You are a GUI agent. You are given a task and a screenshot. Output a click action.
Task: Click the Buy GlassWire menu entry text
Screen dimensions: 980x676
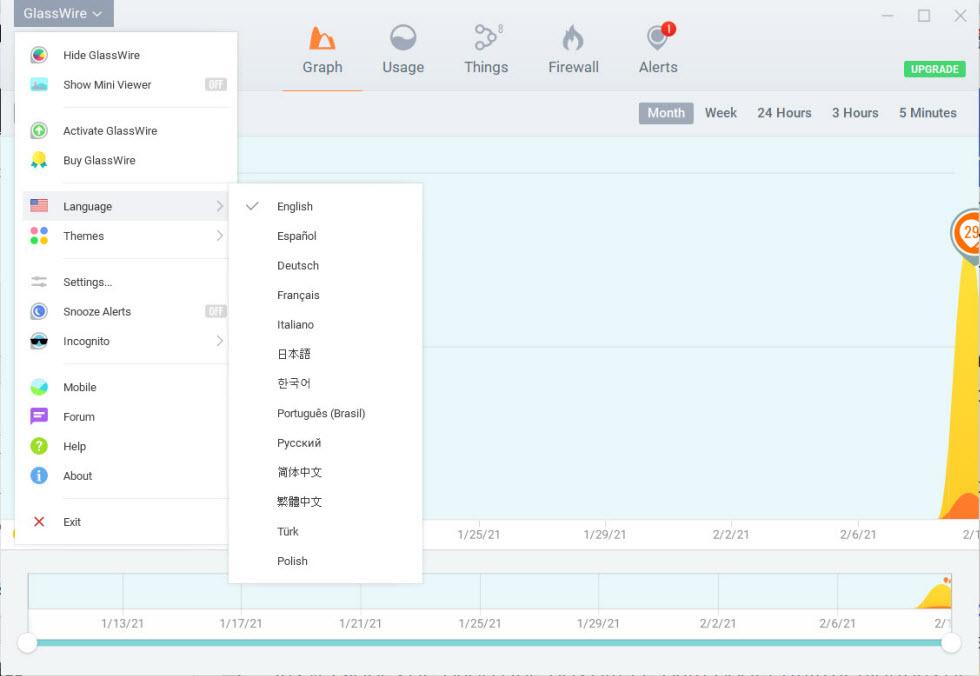coord(99,161)
